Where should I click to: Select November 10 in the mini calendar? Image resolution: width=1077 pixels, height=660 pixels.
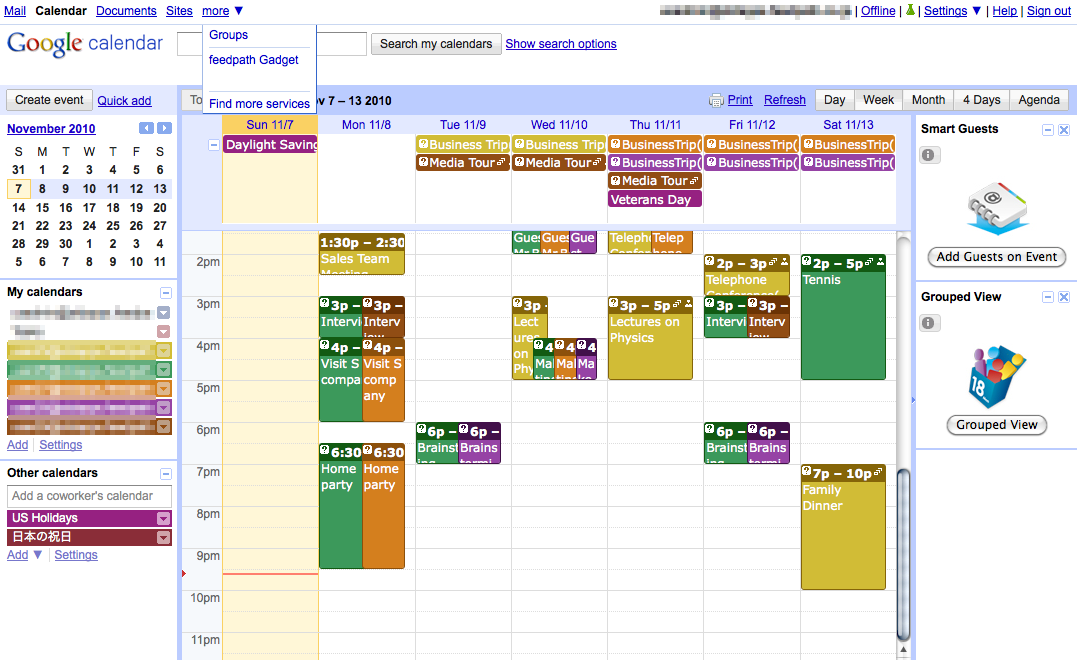89,189
